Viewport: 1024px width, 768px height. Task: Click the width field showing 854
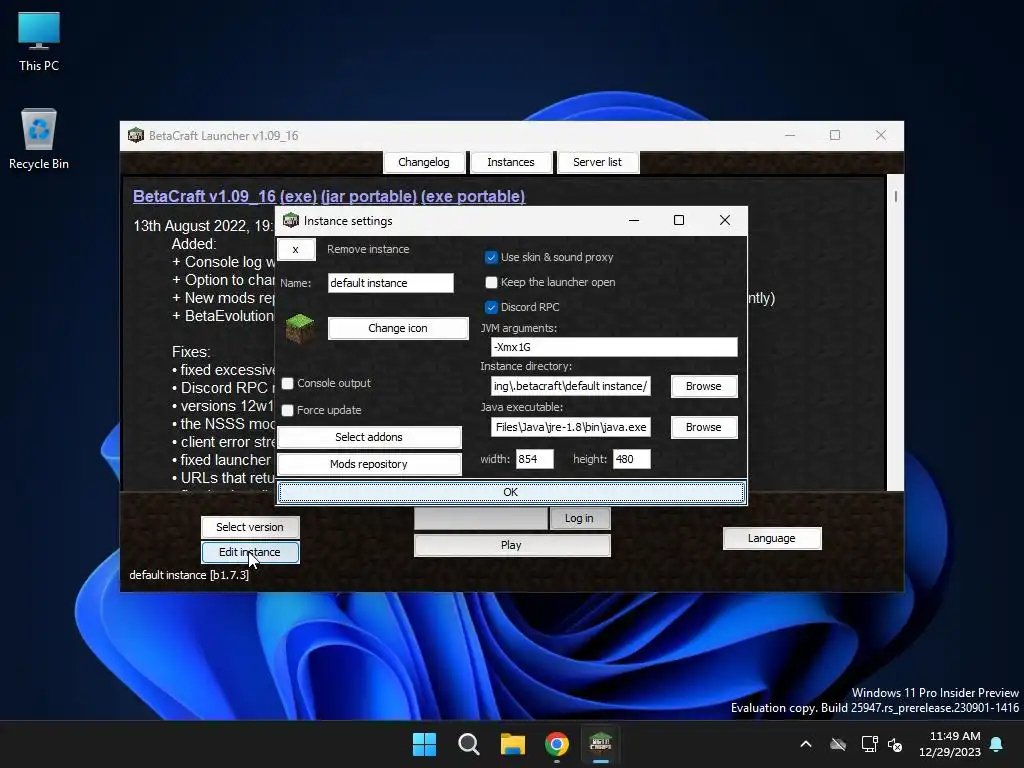tap(534, 459)
